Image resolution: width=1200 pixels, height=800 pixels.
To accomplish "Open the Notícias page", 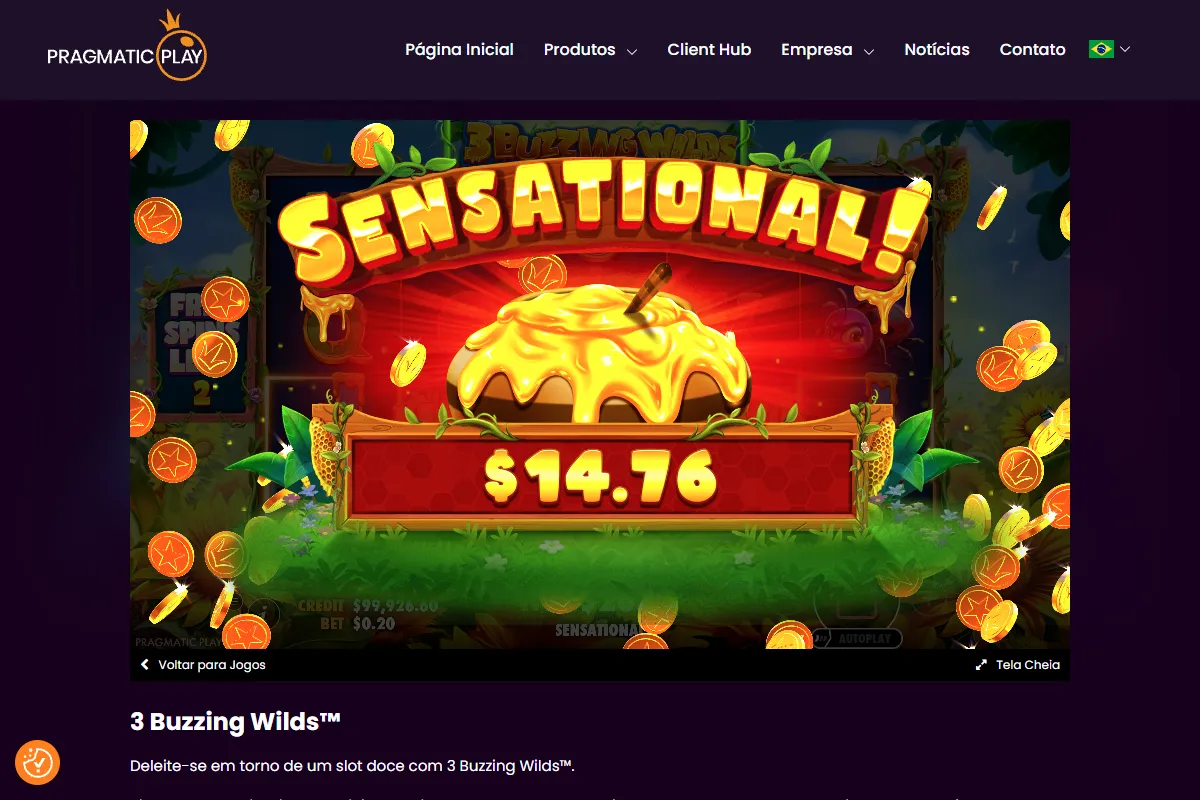I will (x=937, y=49).
